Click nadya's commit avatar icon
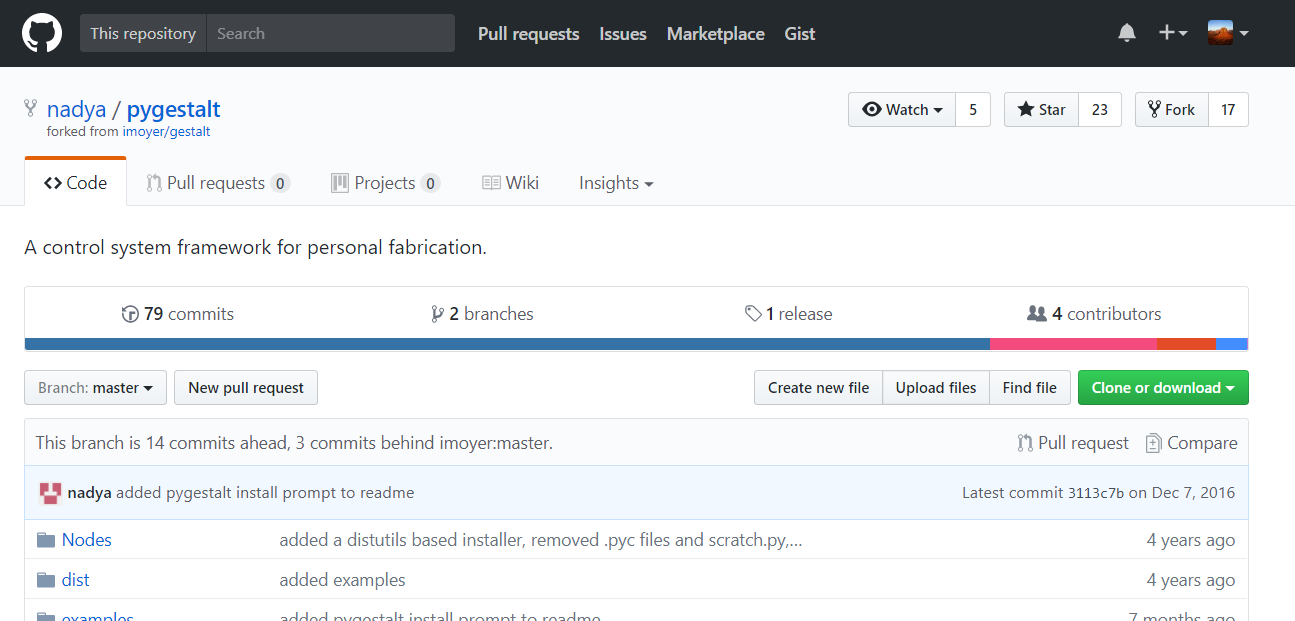This screenshot has width=1295, height=621. [50, 493]
